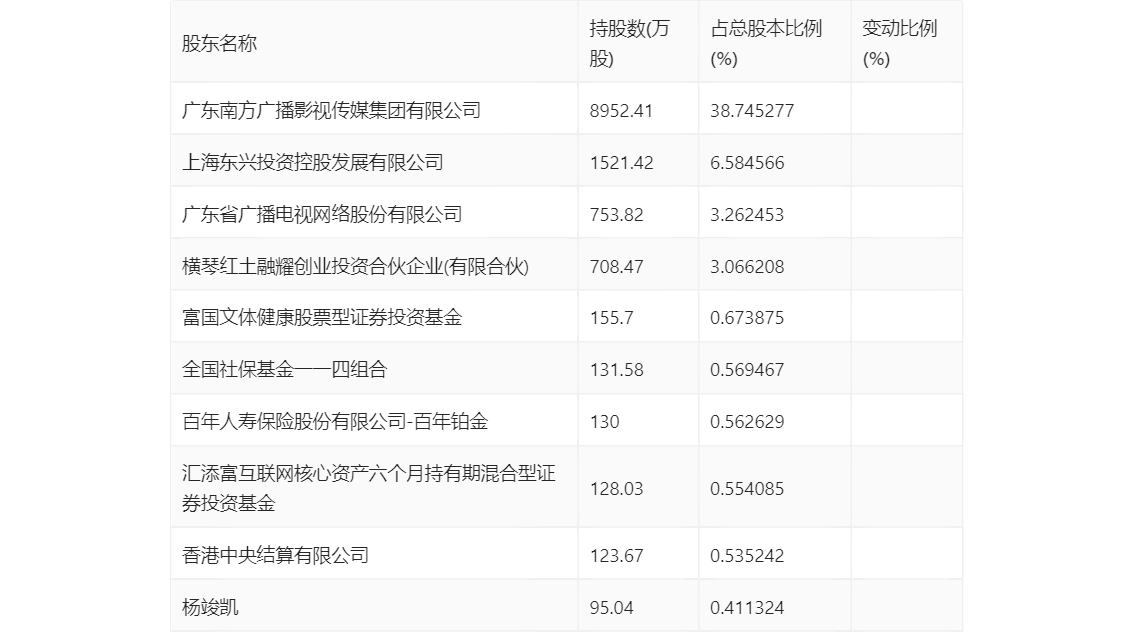Click percentage 0.569467
1134x632 pixels.
747,370
